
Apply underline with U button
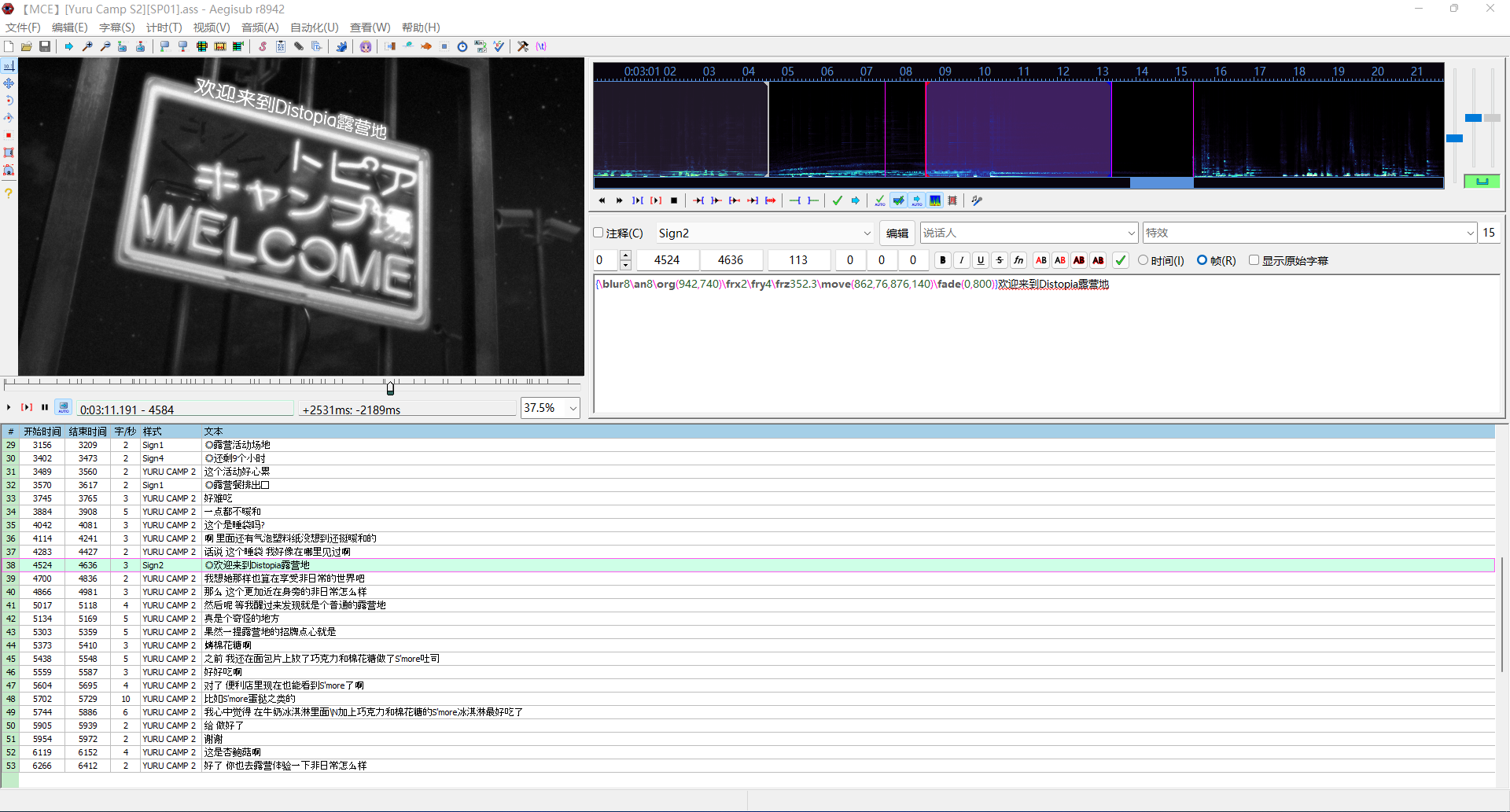pyautogui.click(x=980, y=260)
